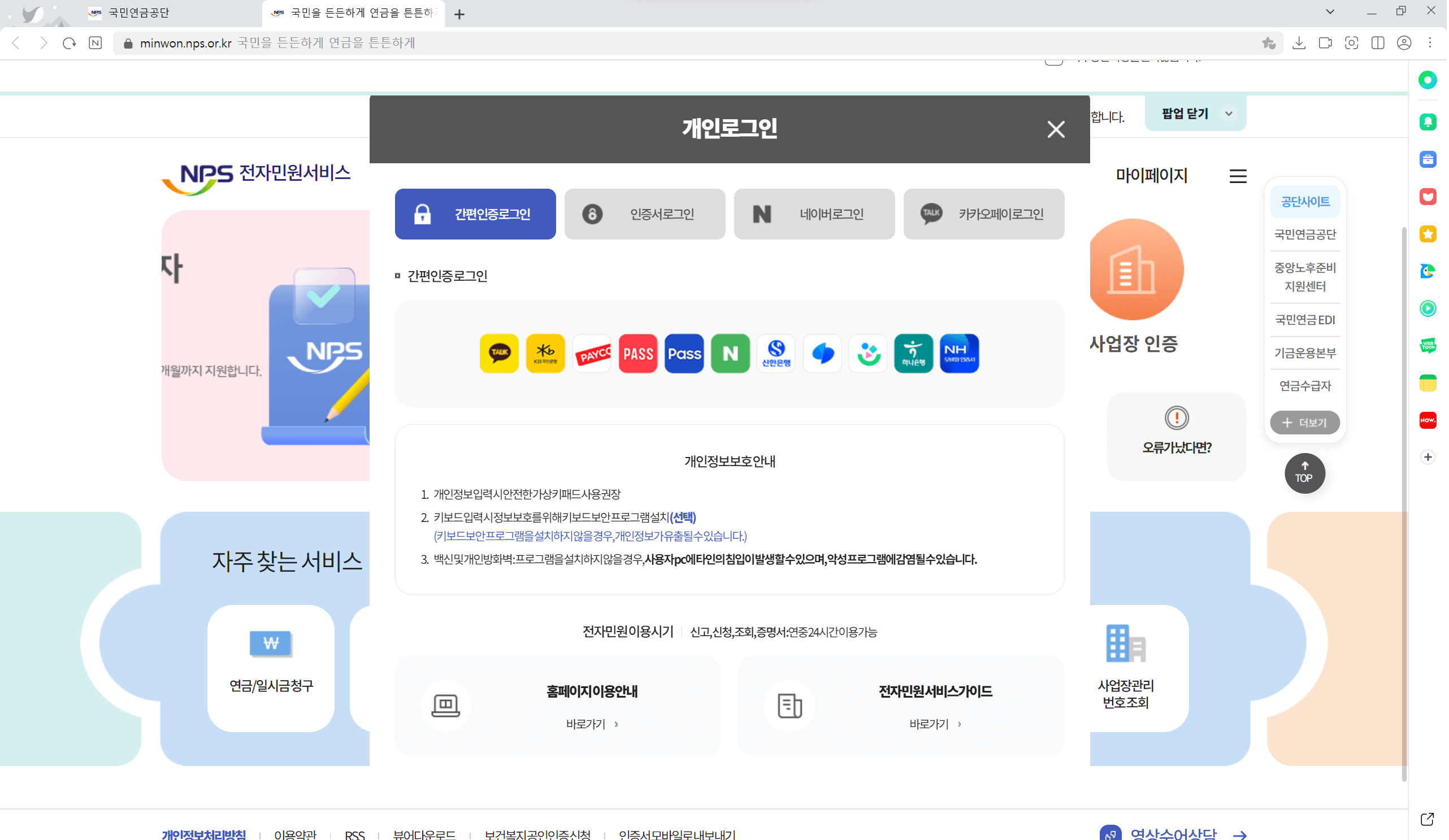This screenshot has width=1449, height=840.
Task: Select the 간편인증로그인 tab
Action: tap(475, 214)
